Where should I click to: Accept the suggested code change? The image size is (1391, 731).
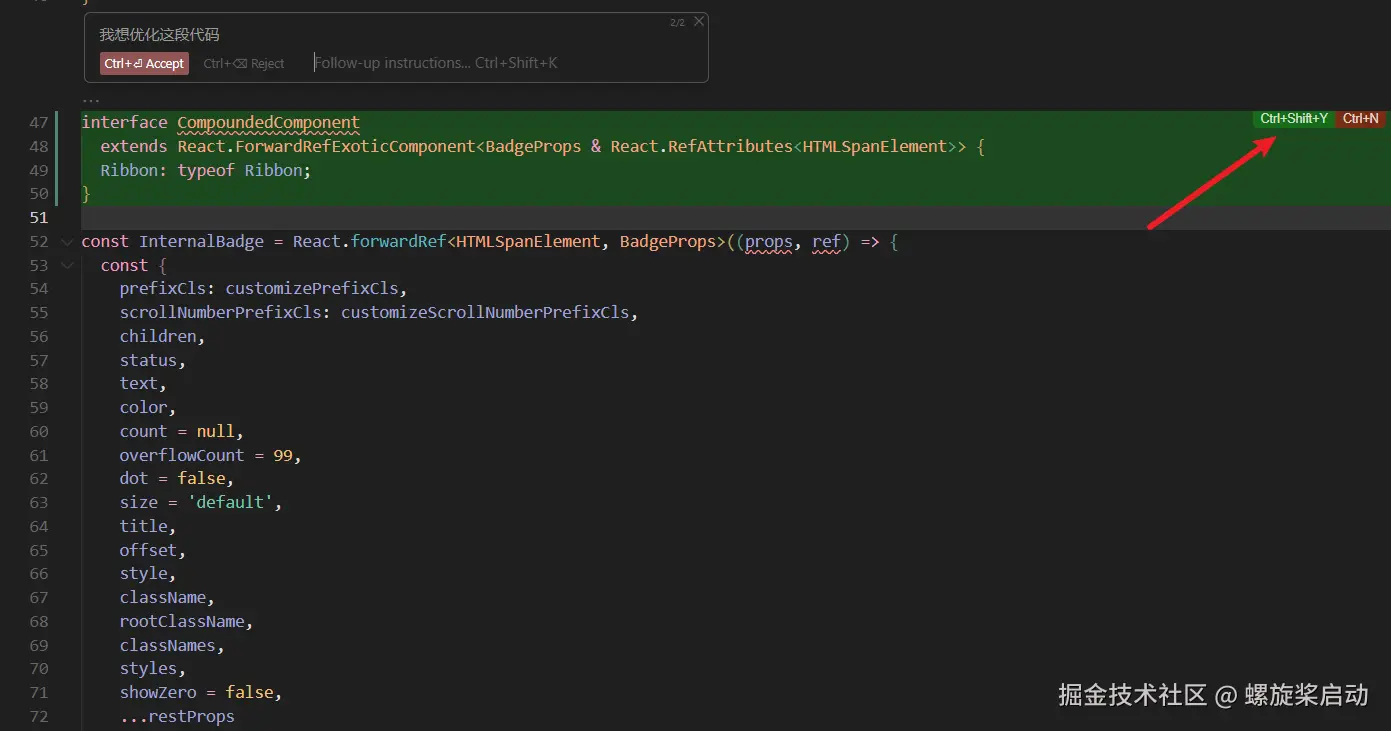click(144, 63)
